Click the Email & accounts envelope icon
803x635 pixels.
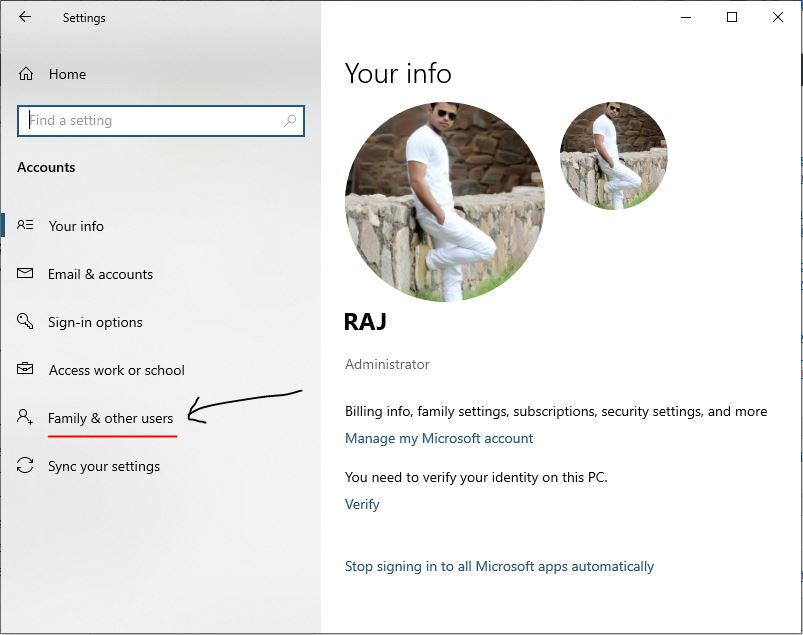tap(24, 273)
